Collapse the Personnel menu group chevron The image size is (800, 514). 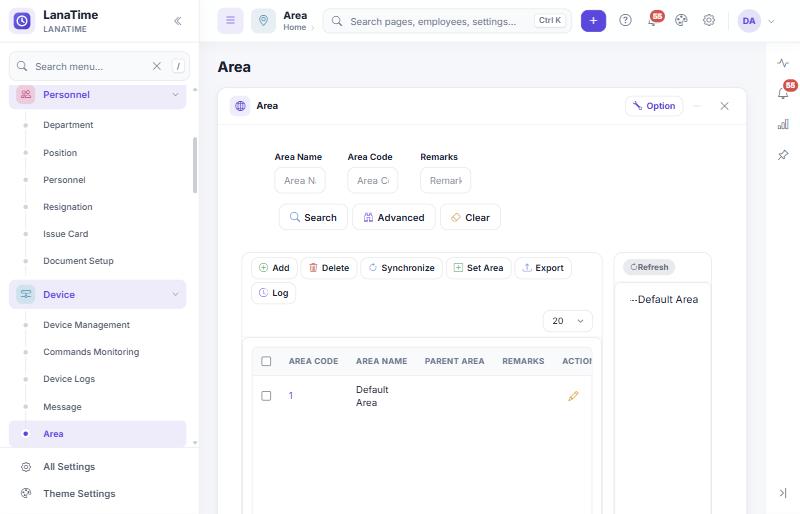click(176, 94)
